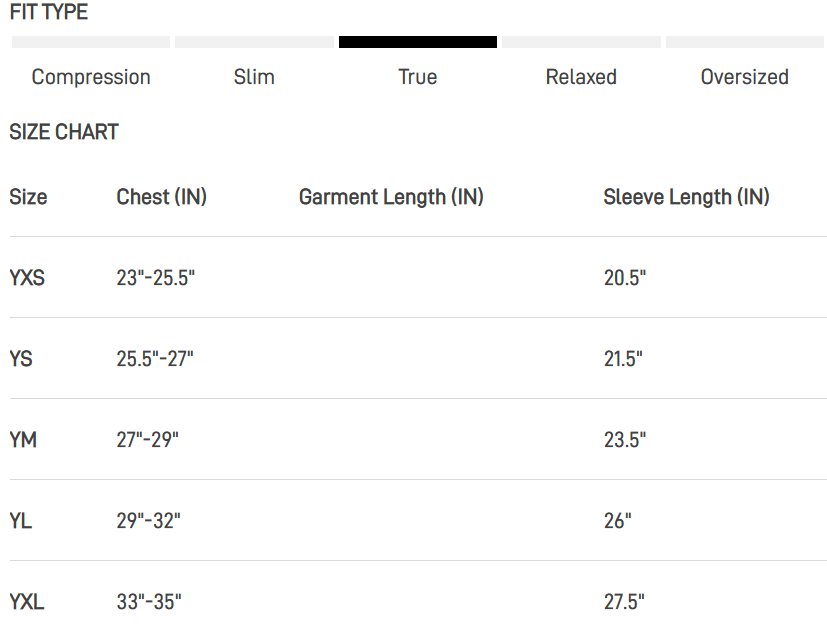Choose the YM size label
This screenshot has width=827, height=630.
pyautogui.click(x=23, y=440)
